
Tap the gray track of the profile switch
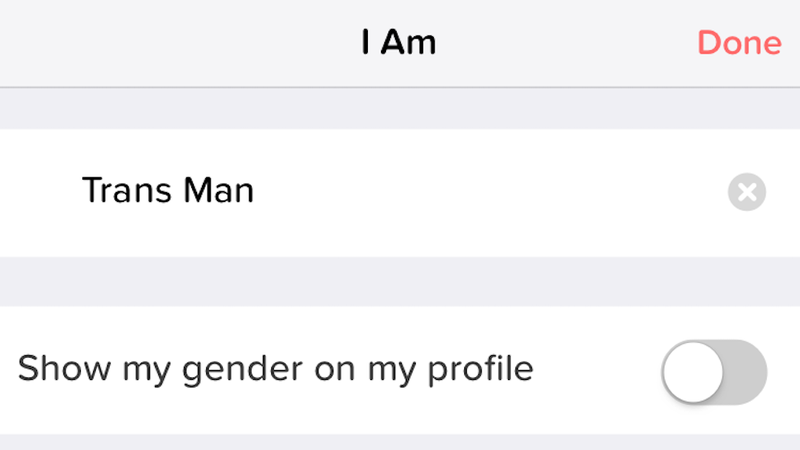coord(745,372)
